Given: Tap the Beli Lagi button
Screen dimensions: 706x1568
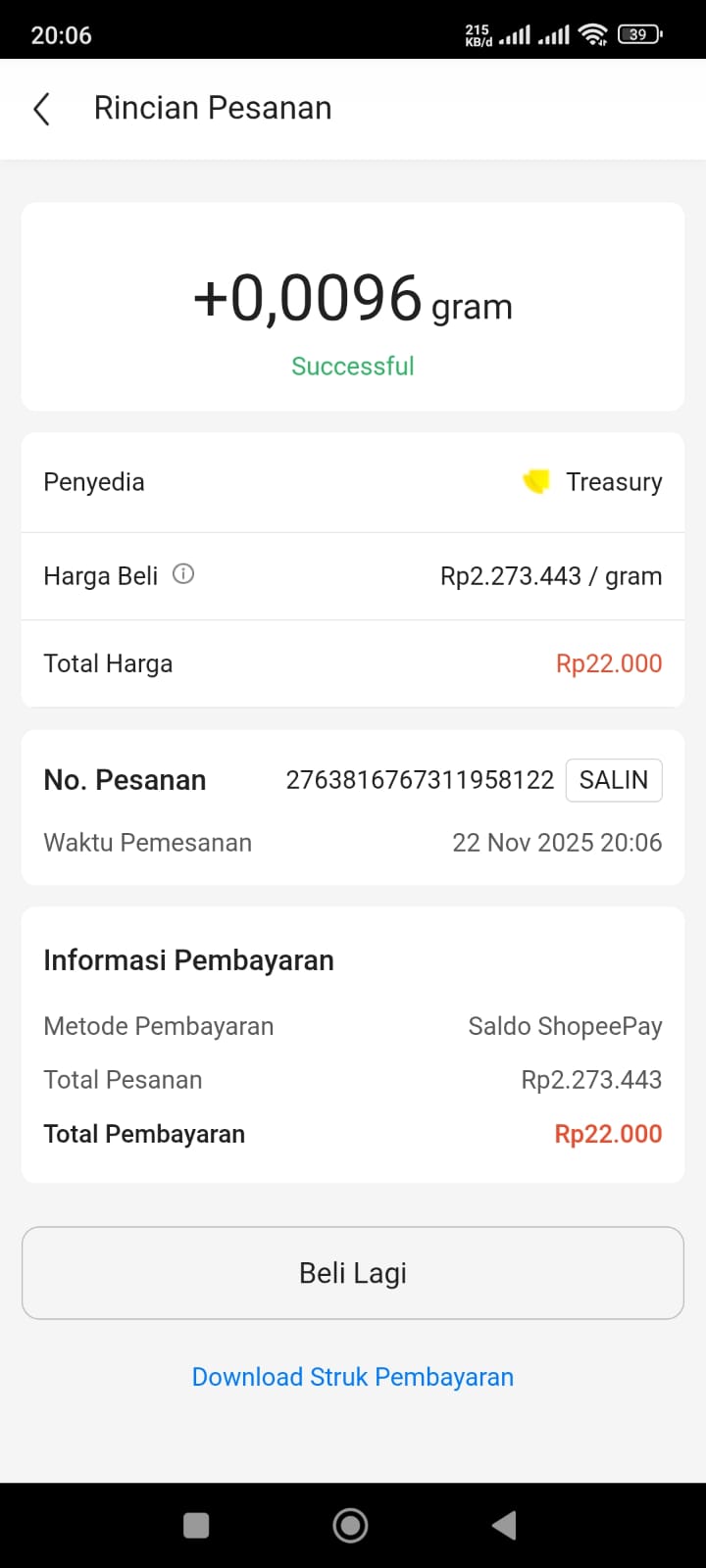Looking at the screenshot, I should pos(353,1273).
